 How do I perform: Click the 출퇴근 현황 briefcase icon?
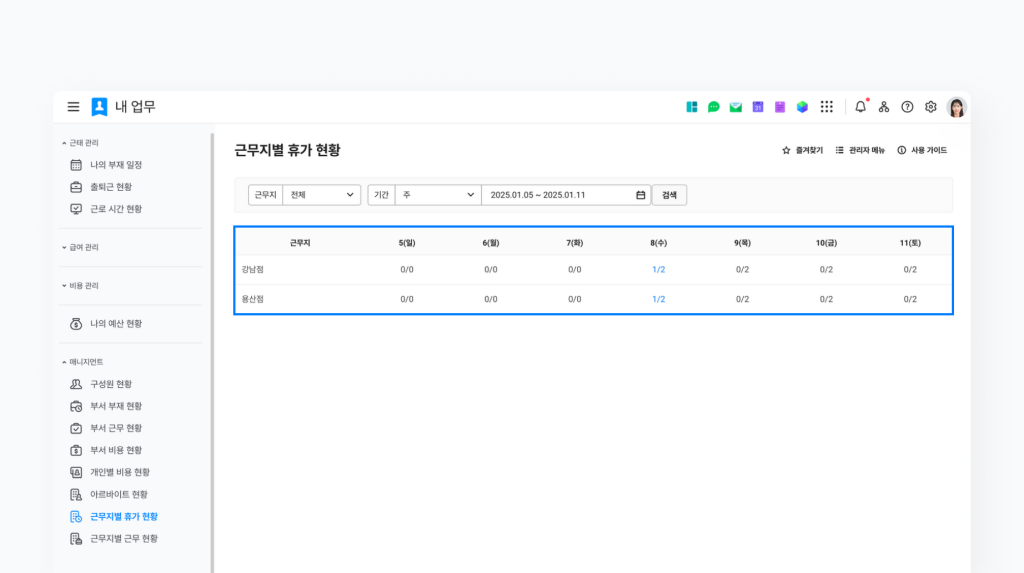(76, 187)
